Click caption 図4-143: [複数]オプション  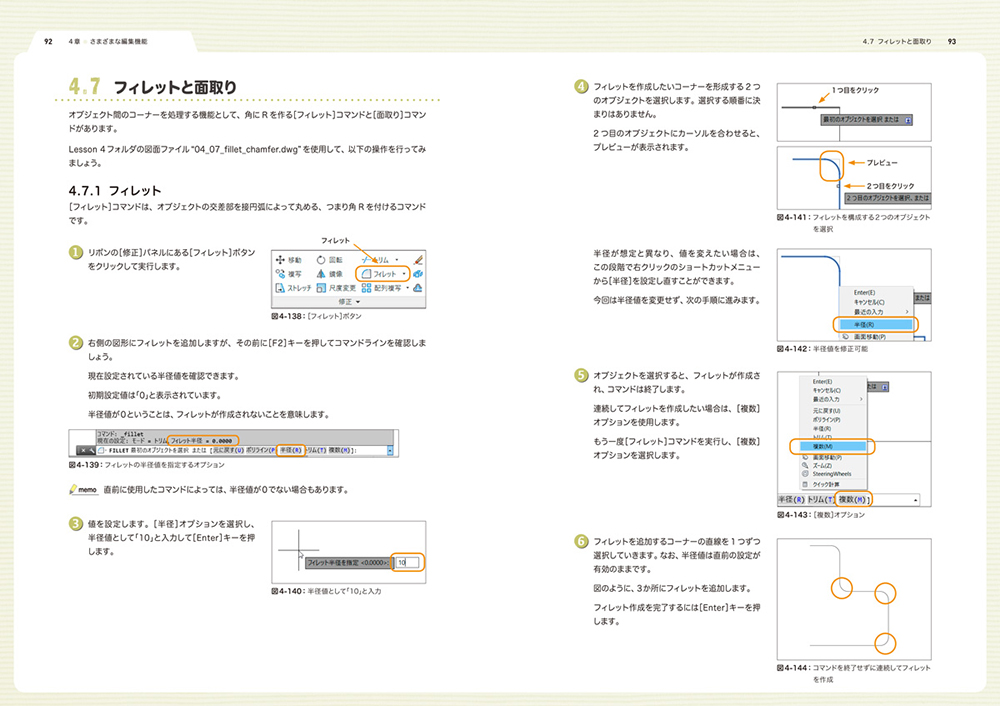click(821, 515)
